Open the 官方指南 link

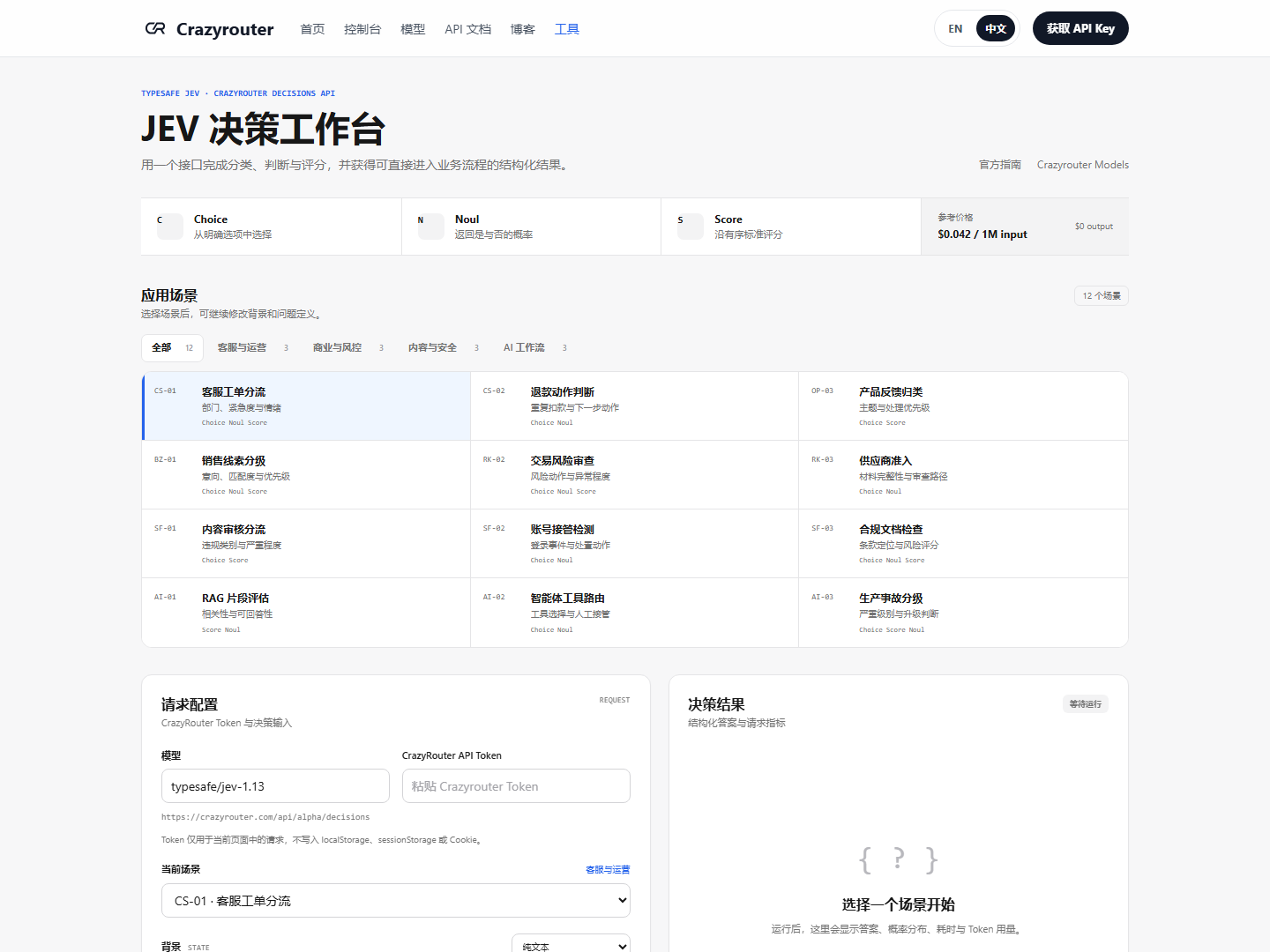click(1000, 165)
